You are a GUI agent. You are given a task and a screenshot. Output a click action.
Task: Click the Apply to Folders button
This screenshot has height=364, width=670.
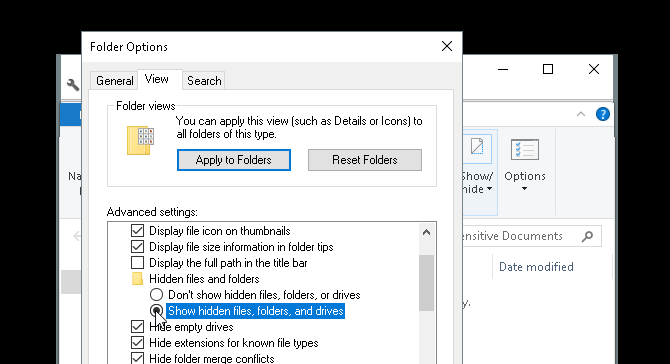(x=234, y=160)
